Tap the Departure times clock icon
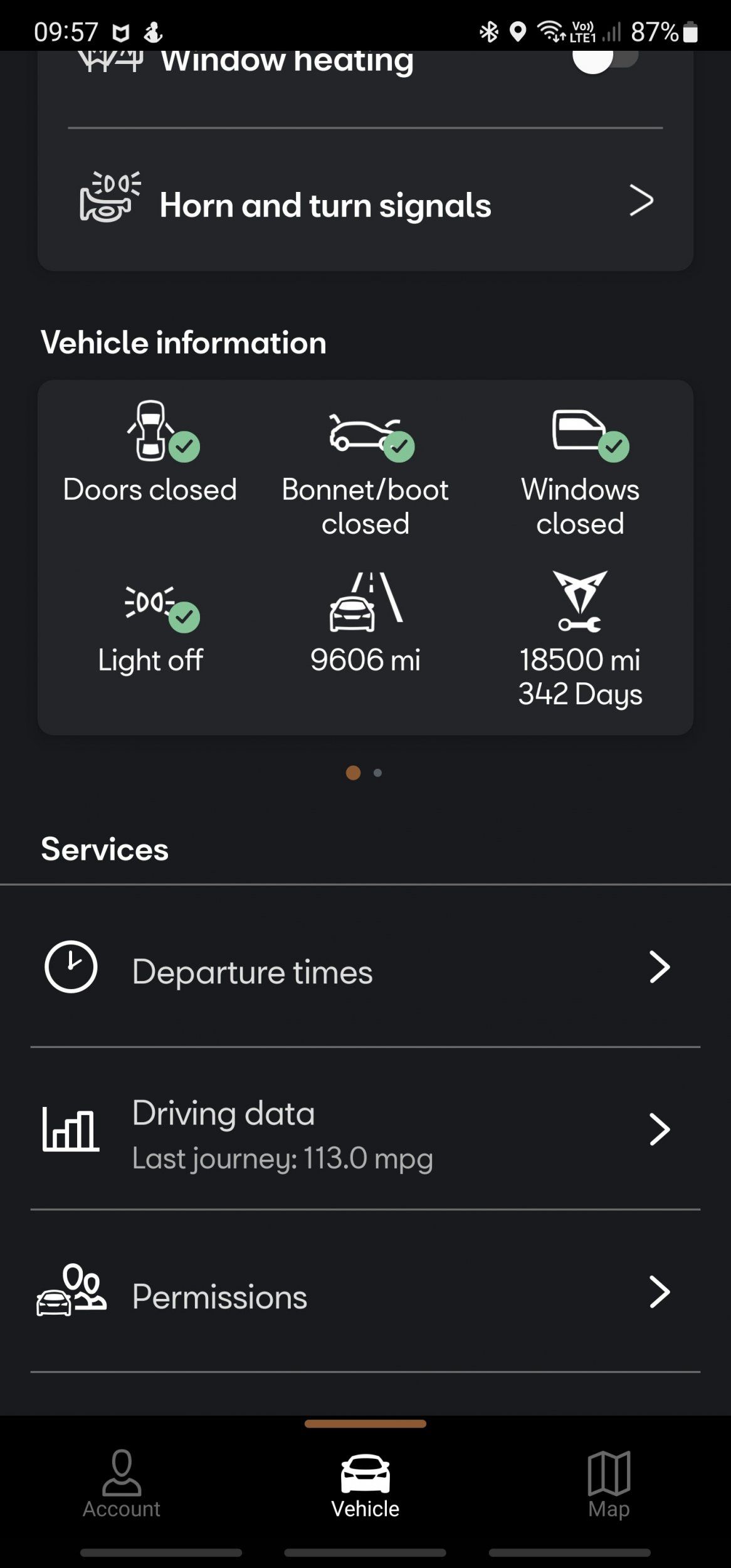The height and width of the screenshot is (1568, 731). (x=71, y=967)
